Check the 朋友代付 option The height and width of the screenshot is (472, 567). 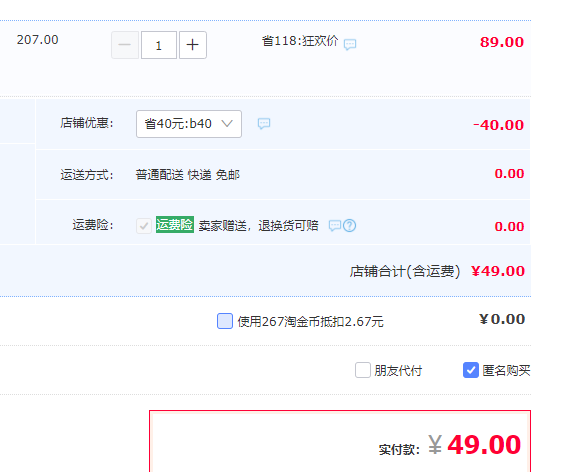coord(363,370)
